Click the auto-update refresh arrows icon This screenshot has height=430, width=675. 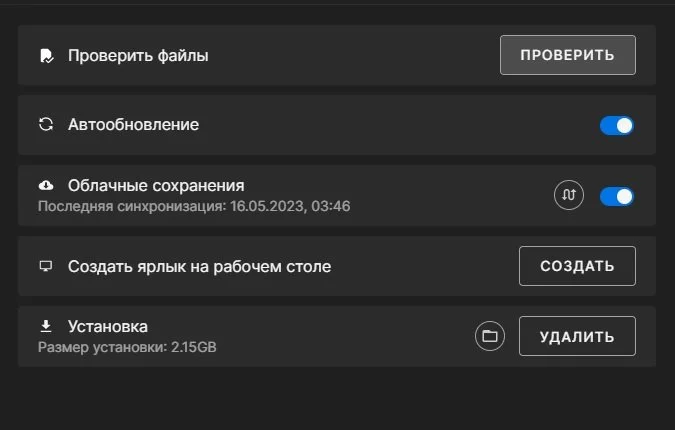(46, 124)
